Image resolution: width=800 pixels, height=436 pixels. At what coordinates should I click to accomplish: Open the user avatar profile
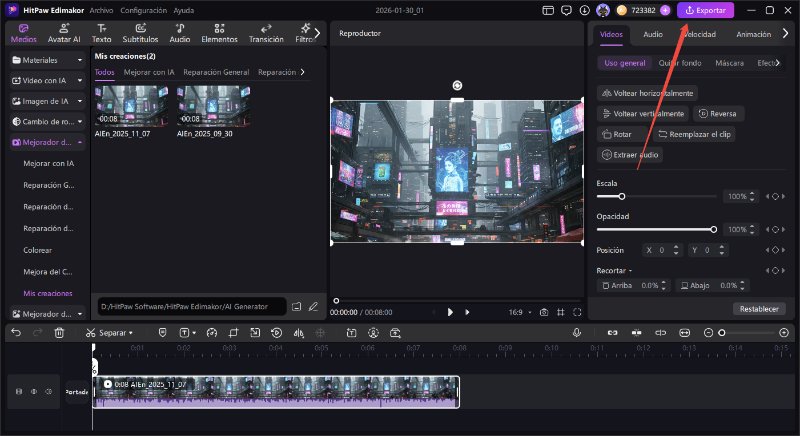pos(603,10)
